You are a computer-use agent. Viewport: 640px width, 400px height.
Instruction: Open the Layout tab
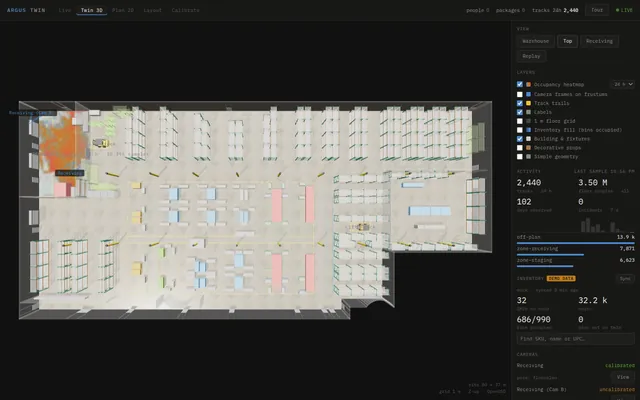[153, 10]
